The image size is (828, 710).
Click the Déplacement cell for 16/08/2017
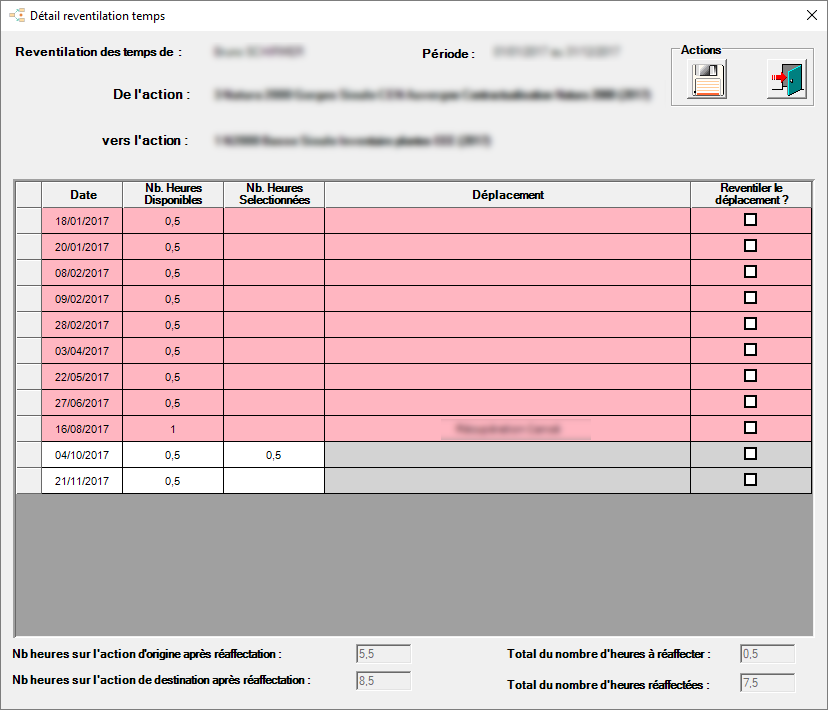click(x=507, y=429)
